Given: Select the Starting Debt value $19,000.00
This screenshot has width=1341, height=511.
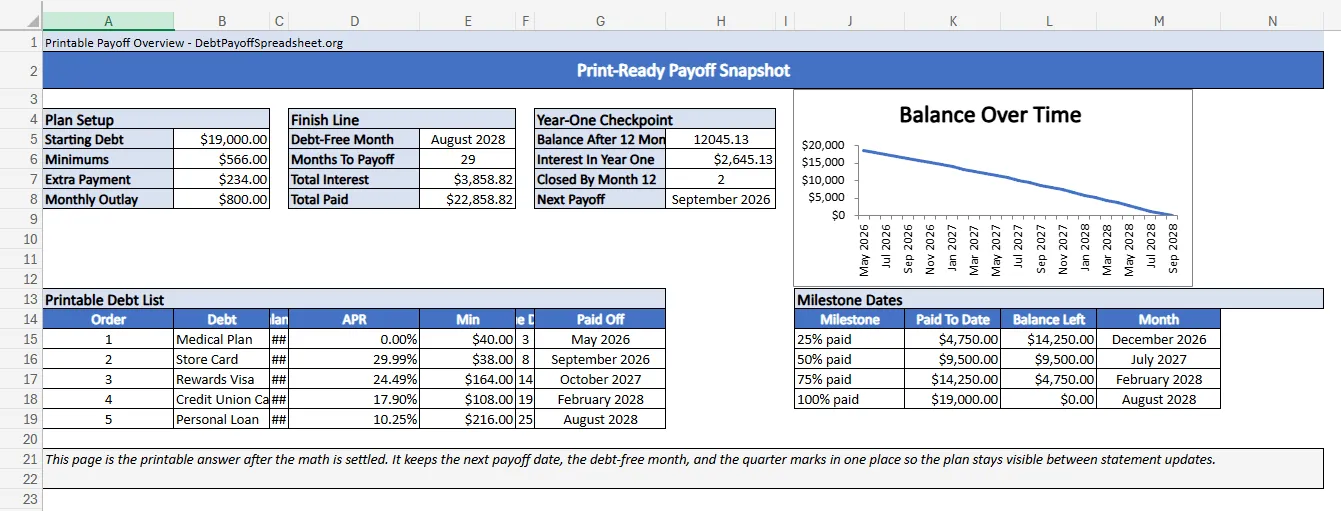Looking at the screenshot, I should click(222, 139).
